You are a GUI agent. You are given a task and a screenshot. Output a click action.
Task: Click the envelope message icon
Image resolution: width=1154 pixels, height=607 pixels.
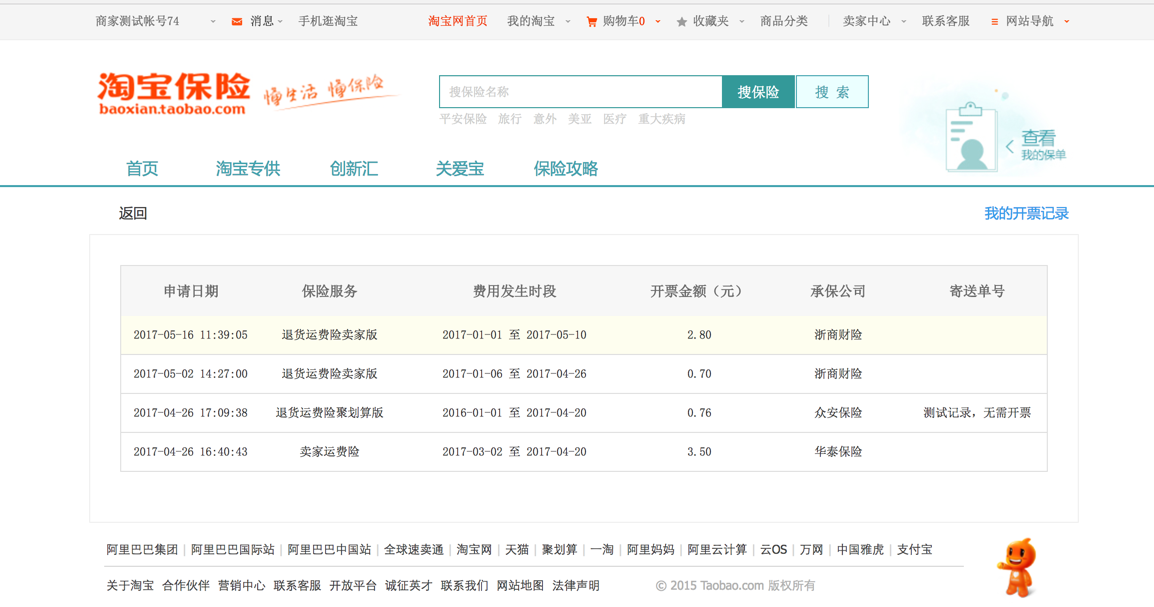pos(237,21)
